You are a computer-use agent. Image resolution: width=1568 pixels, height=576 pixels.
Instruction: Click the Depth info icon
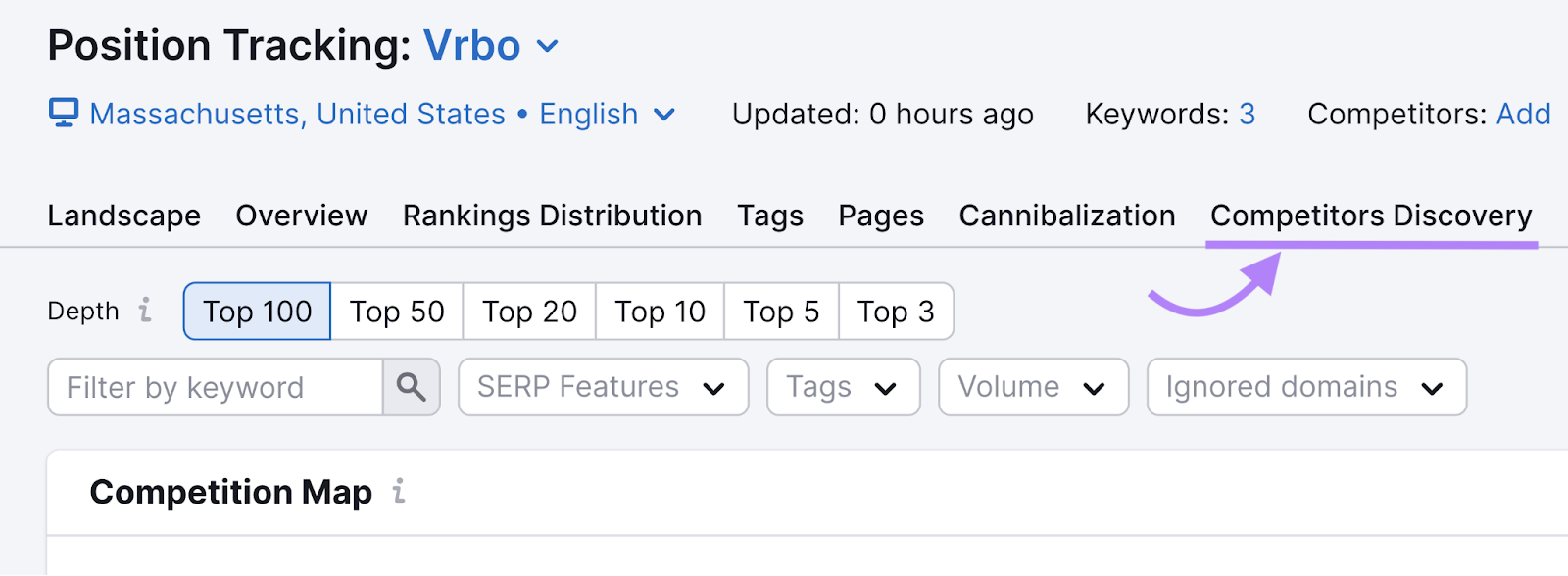(145, 311)
